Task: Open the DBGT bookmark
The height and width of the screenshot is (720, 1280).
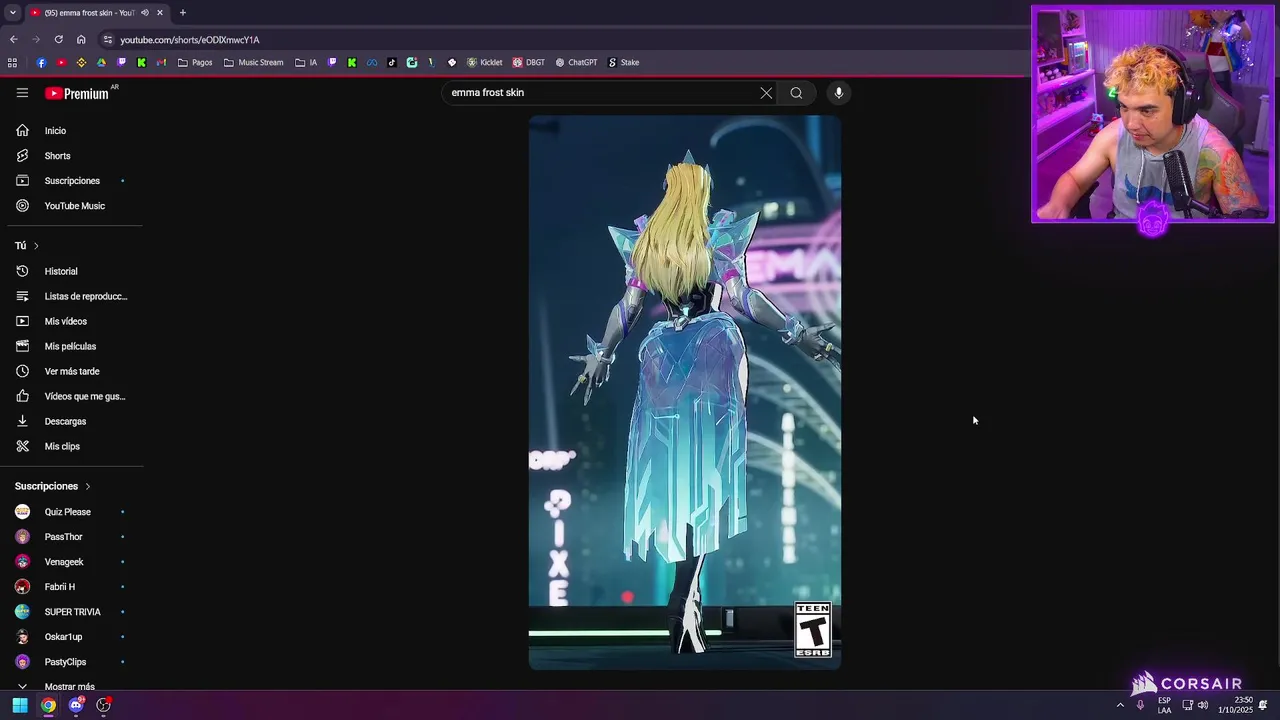Action: (x=529, y=62)
